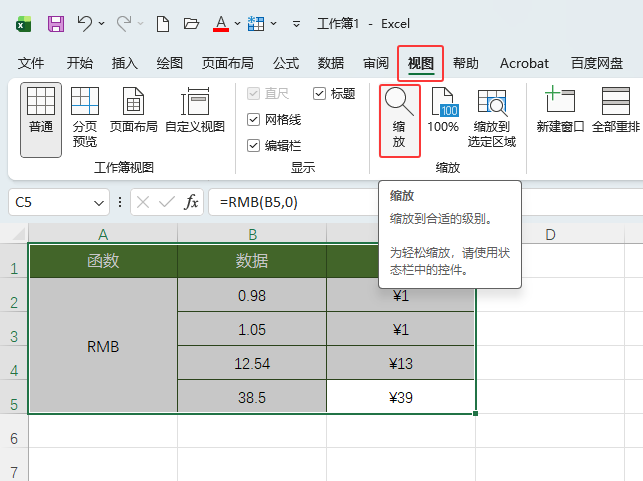This screenshot has height=481, width=643.
Task: Open the 数据 ribbon tab
Action: (331, 63)
